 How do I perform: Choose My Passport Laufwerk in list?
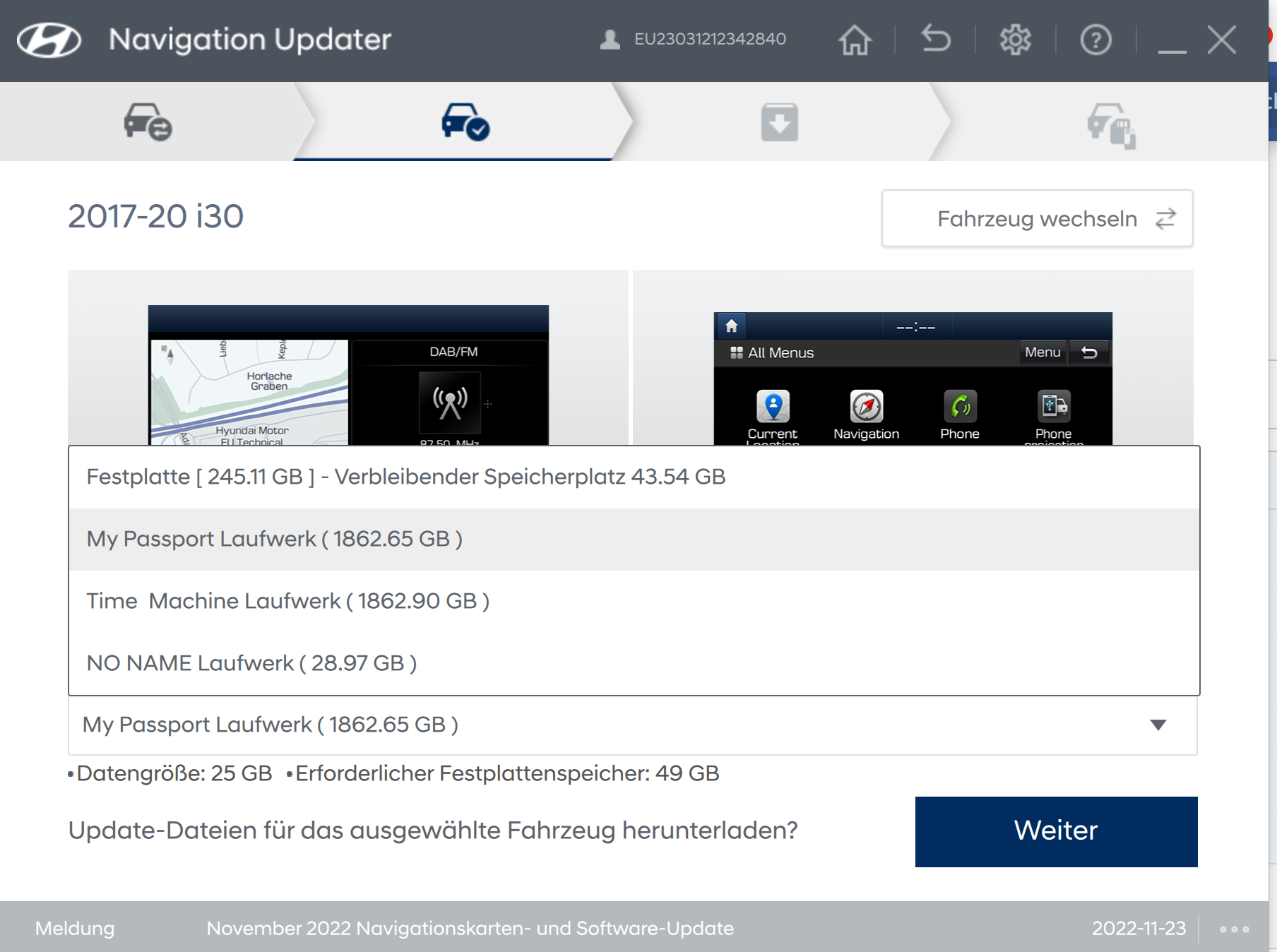click(634, 539)
